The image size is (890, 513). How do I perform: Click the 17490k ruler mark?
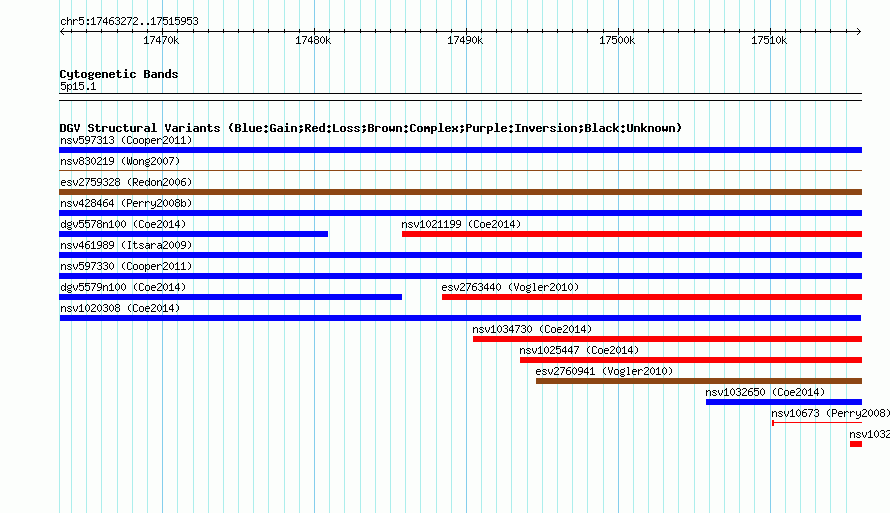click(x=465, y=40)
